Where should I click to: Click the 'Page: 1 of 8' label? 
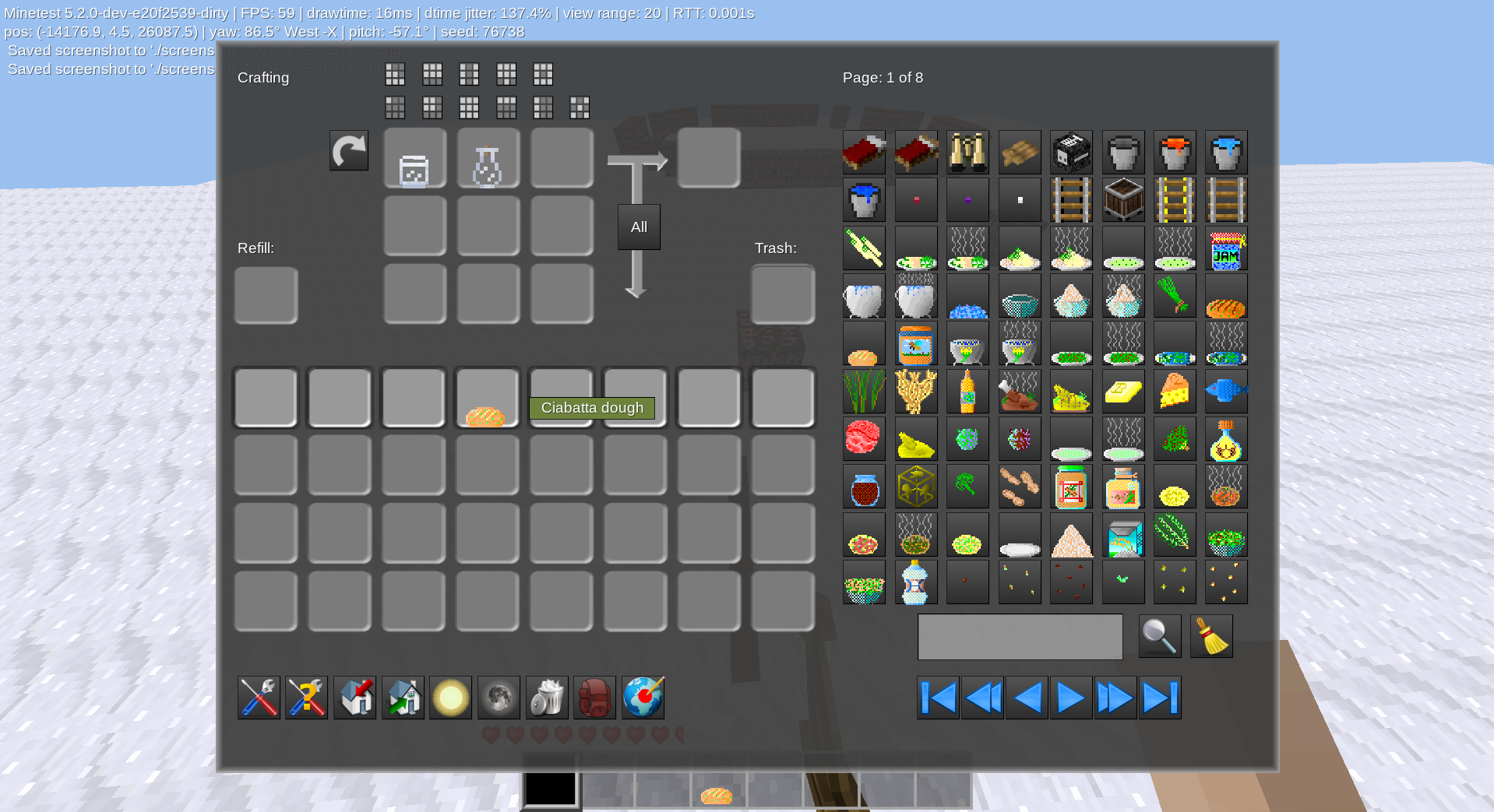[x=883, y=78]
